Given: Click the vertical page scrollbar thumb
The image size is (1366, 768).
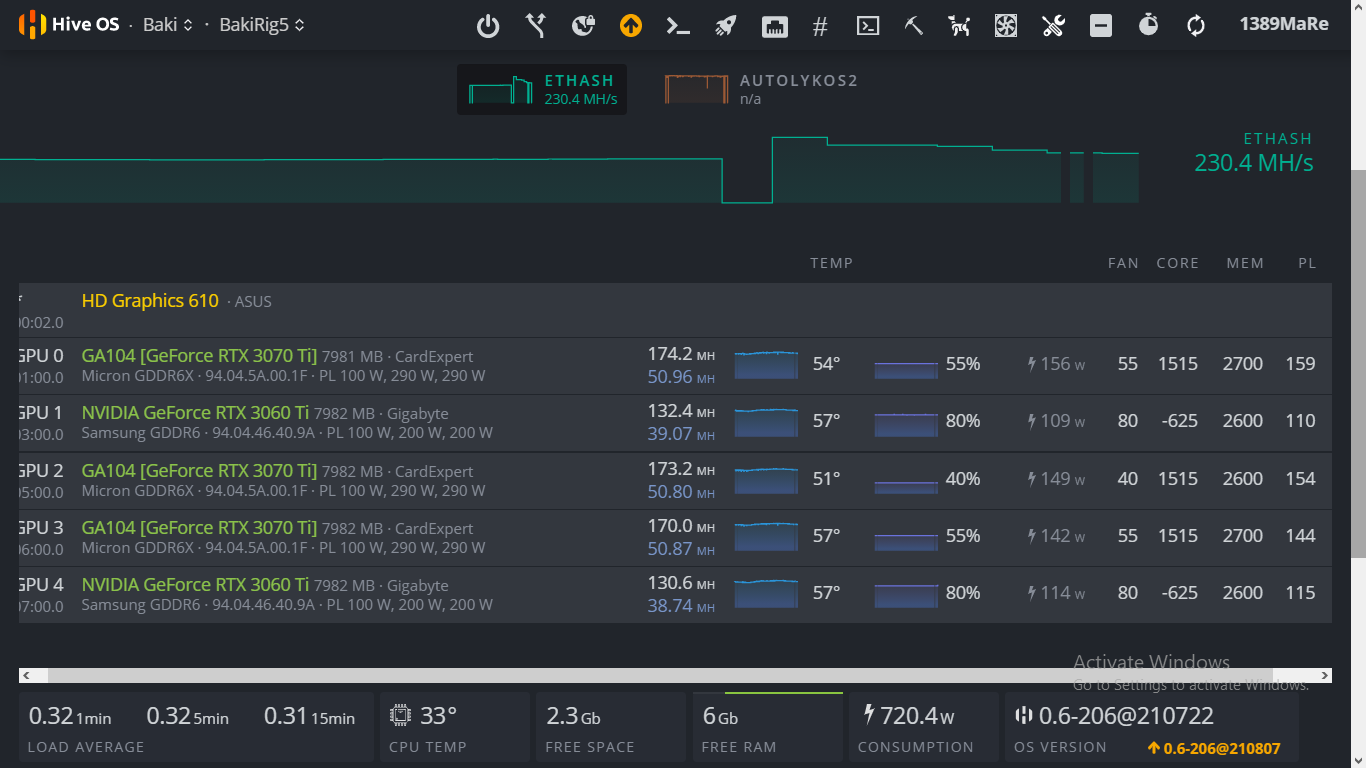Looking at the screenshot, I should (1358, 364).
